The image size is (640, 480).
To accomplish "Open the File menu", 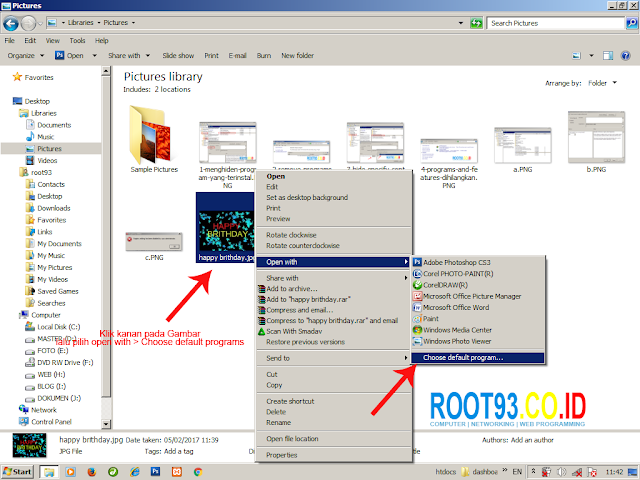I will coord(9,40).
